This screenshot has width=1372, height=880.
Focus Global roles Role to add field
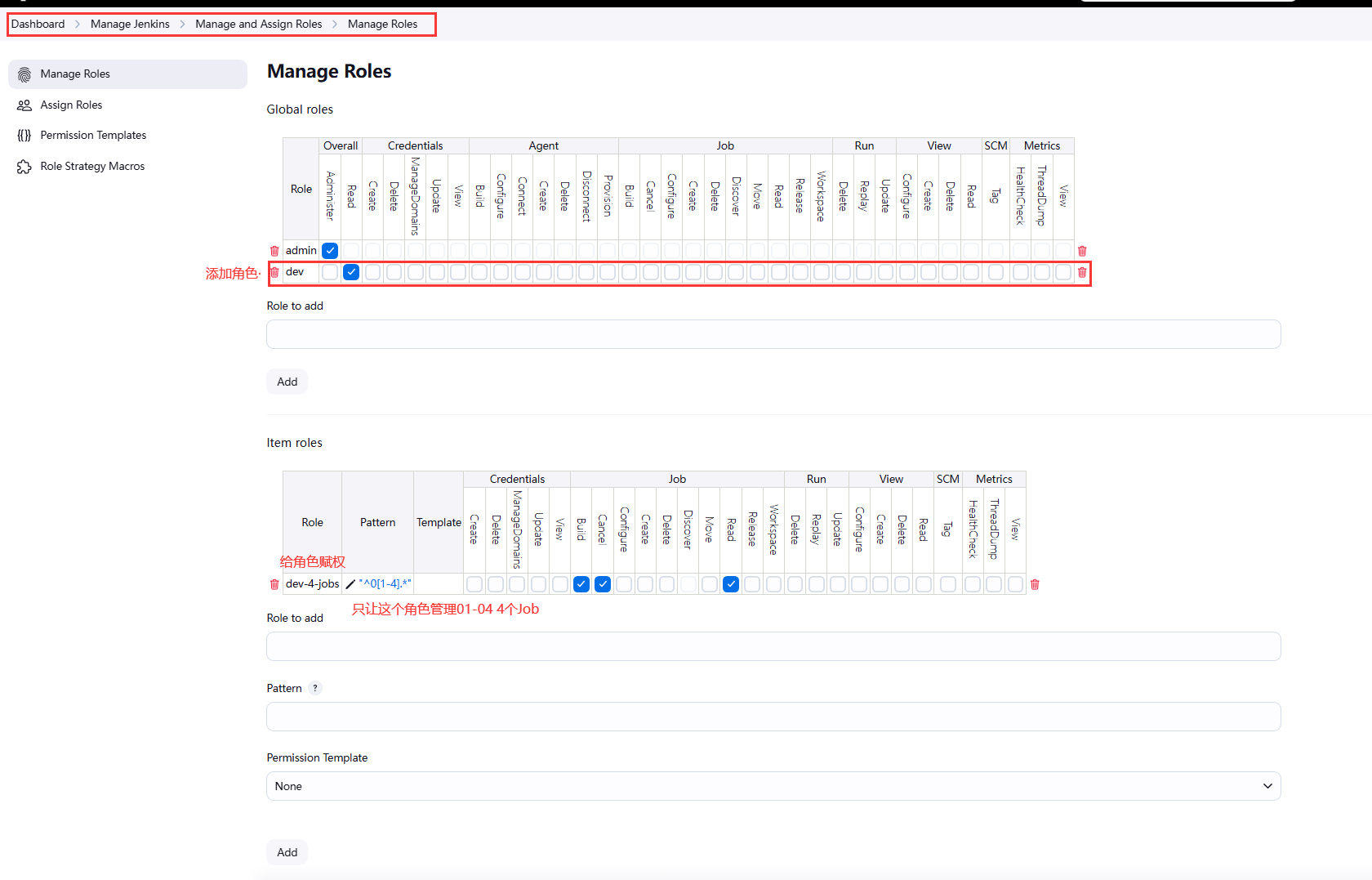tap(773, 334)
